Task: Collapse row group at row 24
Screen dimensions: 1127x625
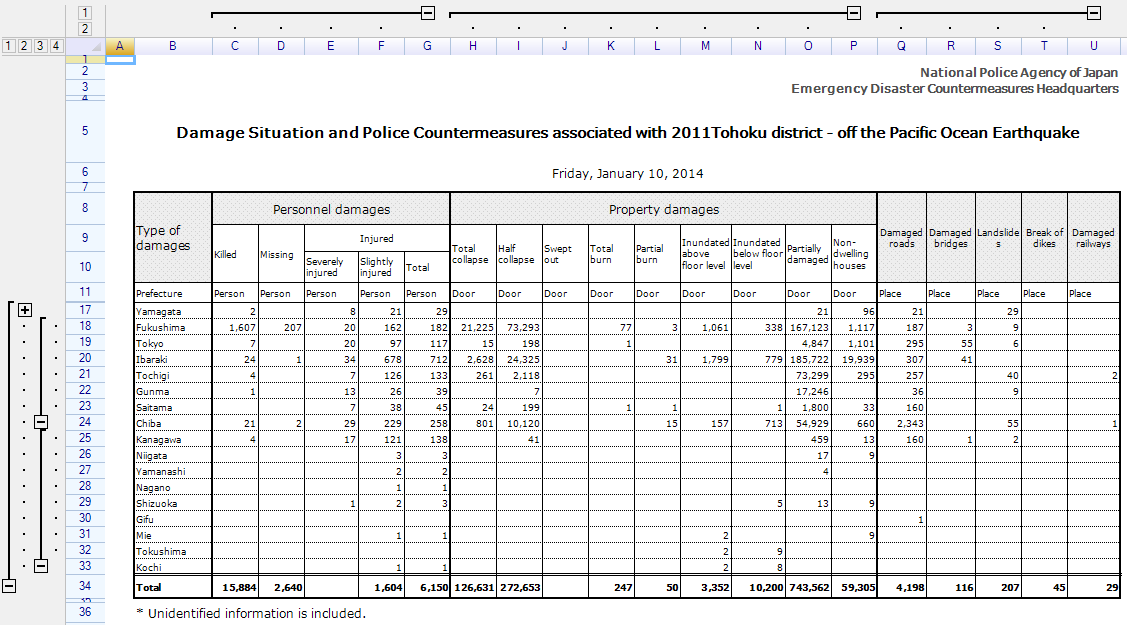Action: 41,423
